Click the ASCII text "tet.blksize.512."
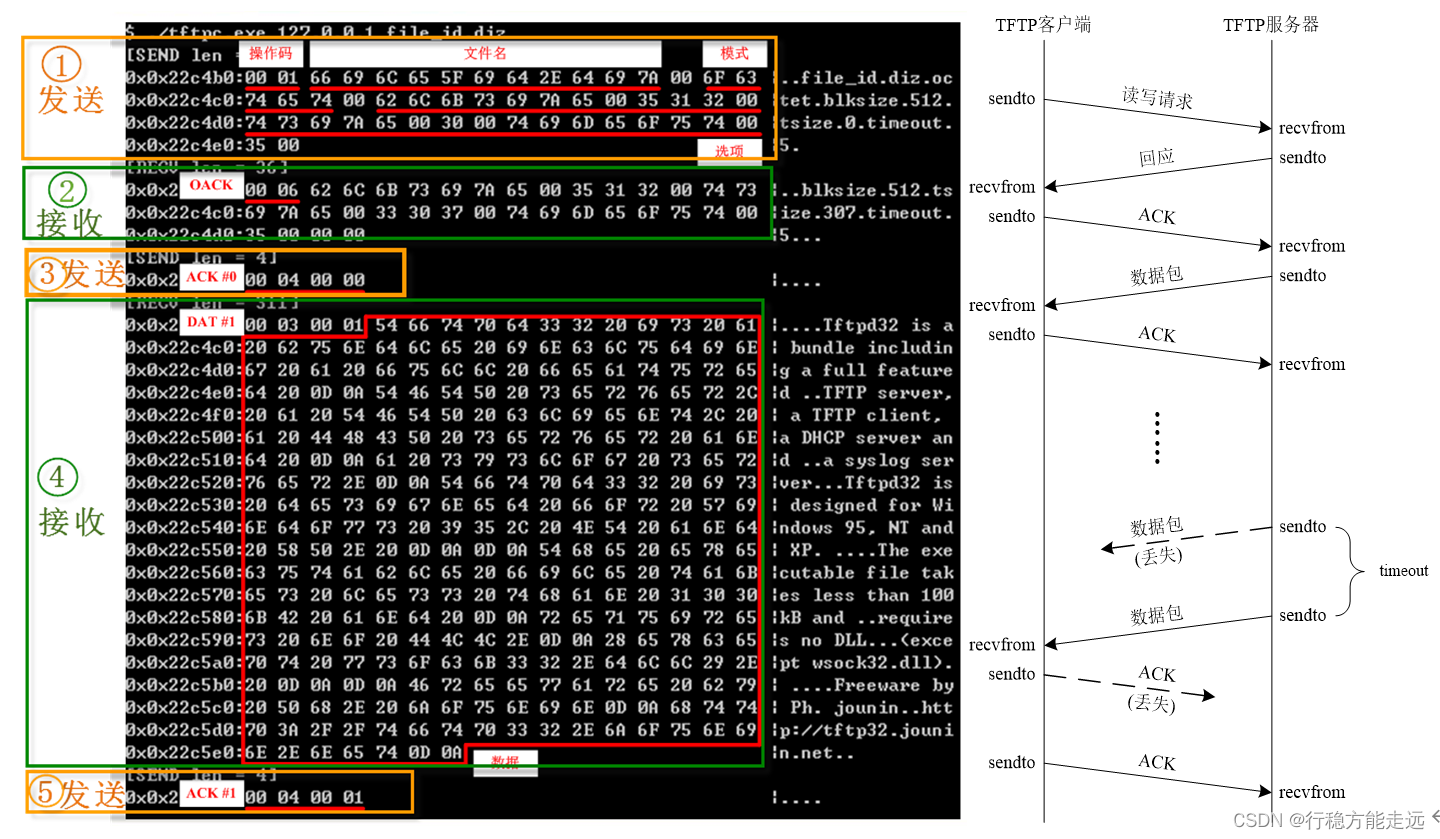This screenshot has width=1440, height=839. (x=868, y=100)
